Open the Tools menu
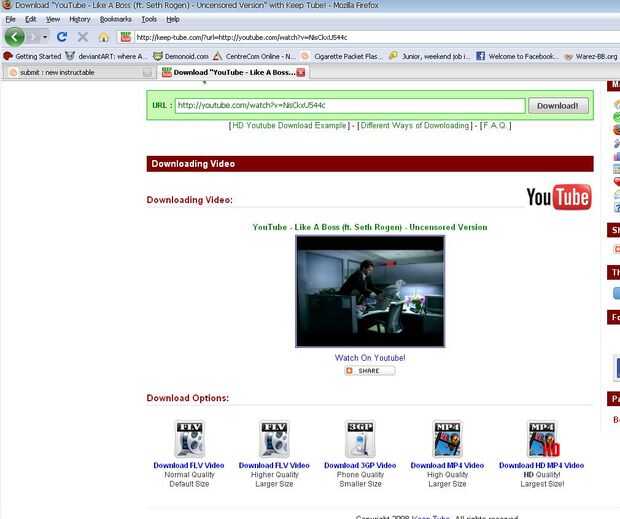 (x=149, y=19)
